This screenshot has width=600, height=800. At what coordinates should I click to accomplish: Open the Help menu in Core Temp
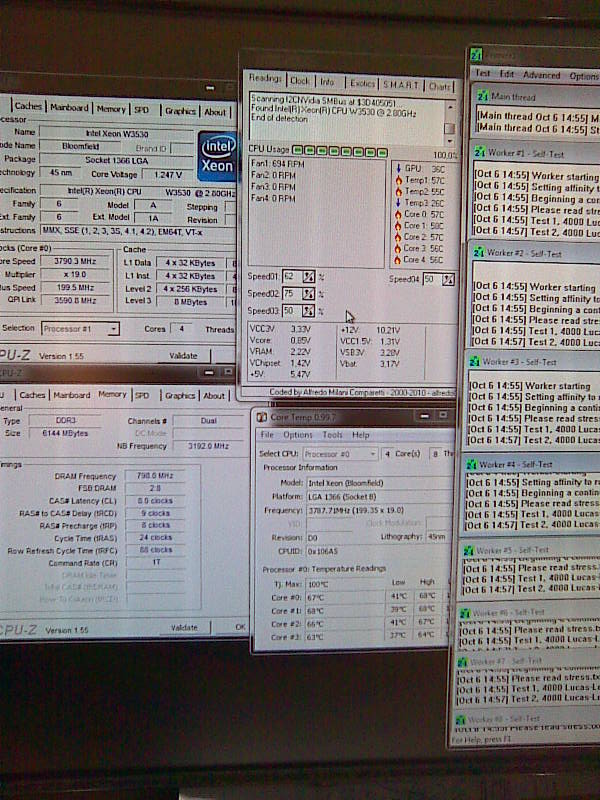coord(360,435)
